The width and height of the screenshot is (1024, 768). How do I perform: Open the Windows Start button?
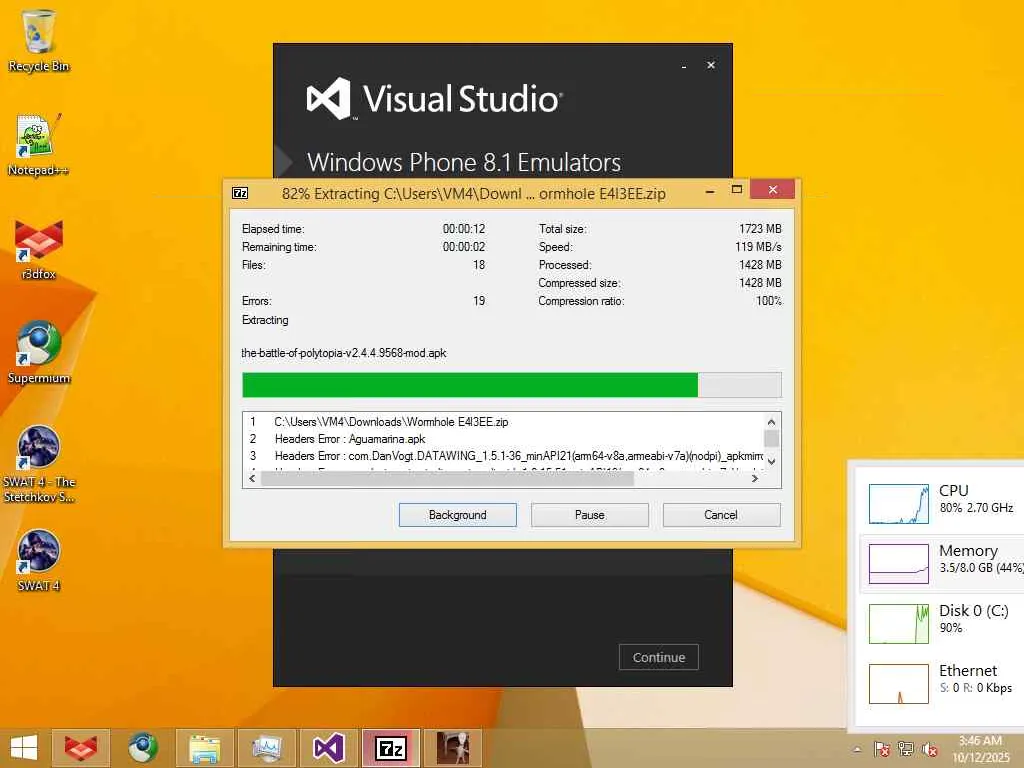pos(24,748)
